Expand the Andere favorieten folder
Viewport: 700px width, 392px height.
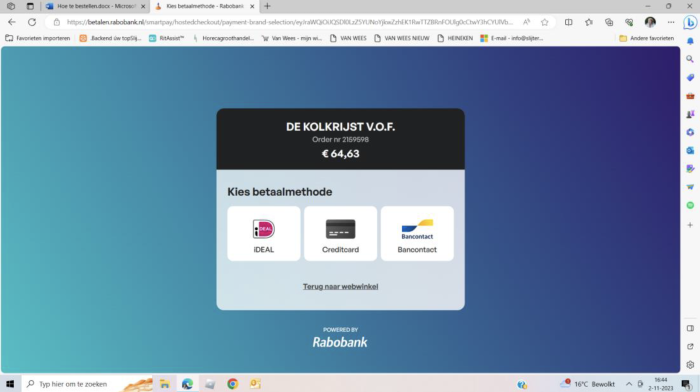[646, 38]
